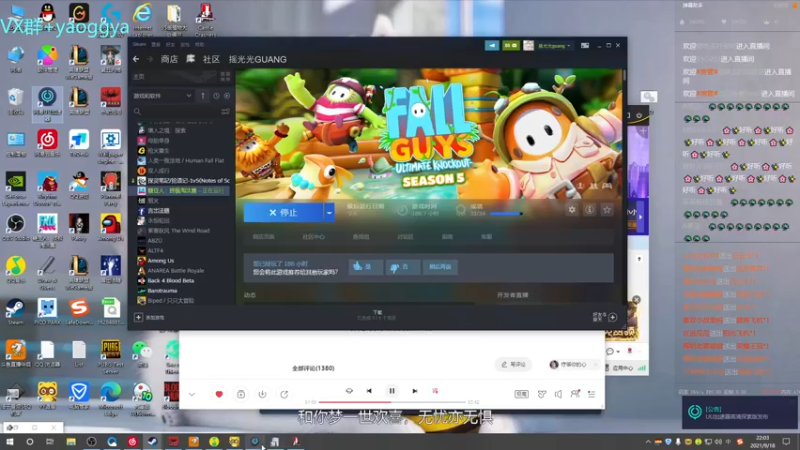Image resolution: width=800 pixels, height=450 pixels.
Task: Open Fall Guys game settings gear icon
Action: [x=572, y=210]
